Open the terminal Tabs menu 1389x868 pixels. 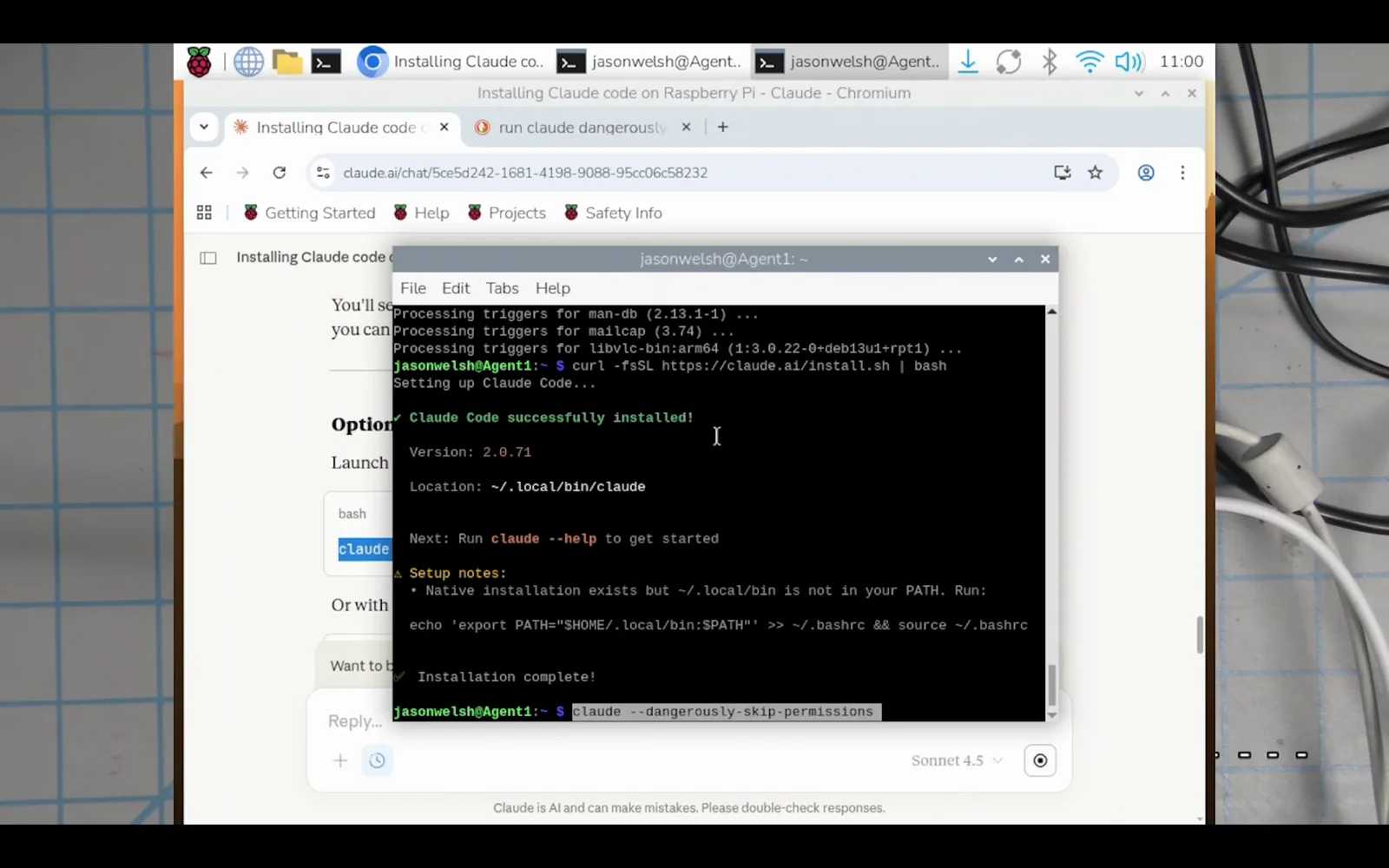coord(502,288)
